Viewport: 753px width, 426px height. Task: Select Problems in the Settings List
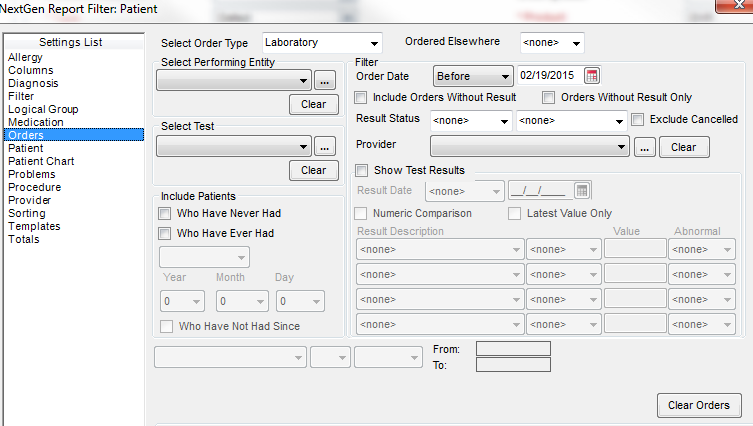click(32, 174)
